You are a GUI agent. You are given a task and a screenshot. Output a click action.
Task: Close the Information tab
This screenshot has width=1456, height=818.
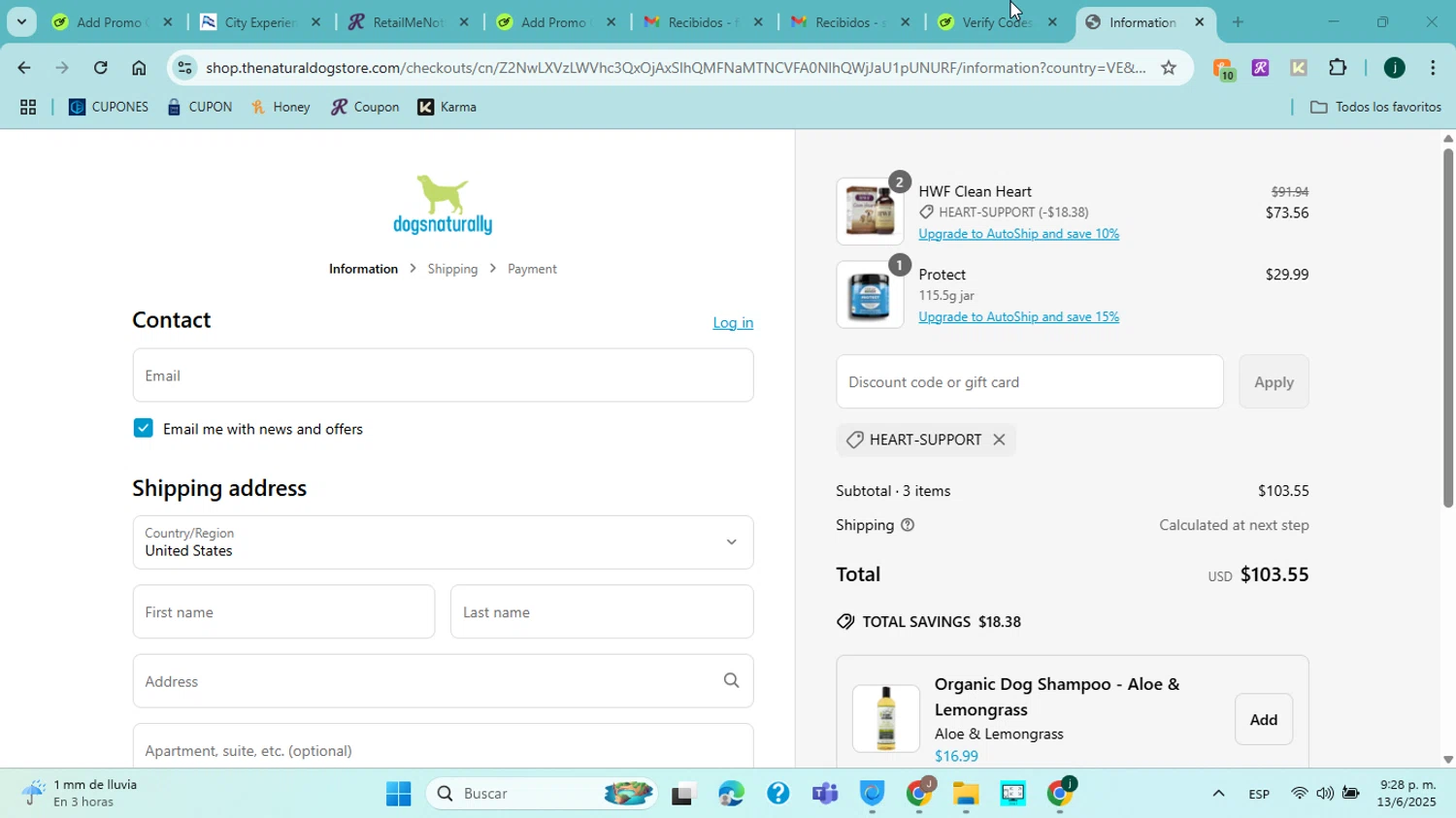click(1200, 21)
